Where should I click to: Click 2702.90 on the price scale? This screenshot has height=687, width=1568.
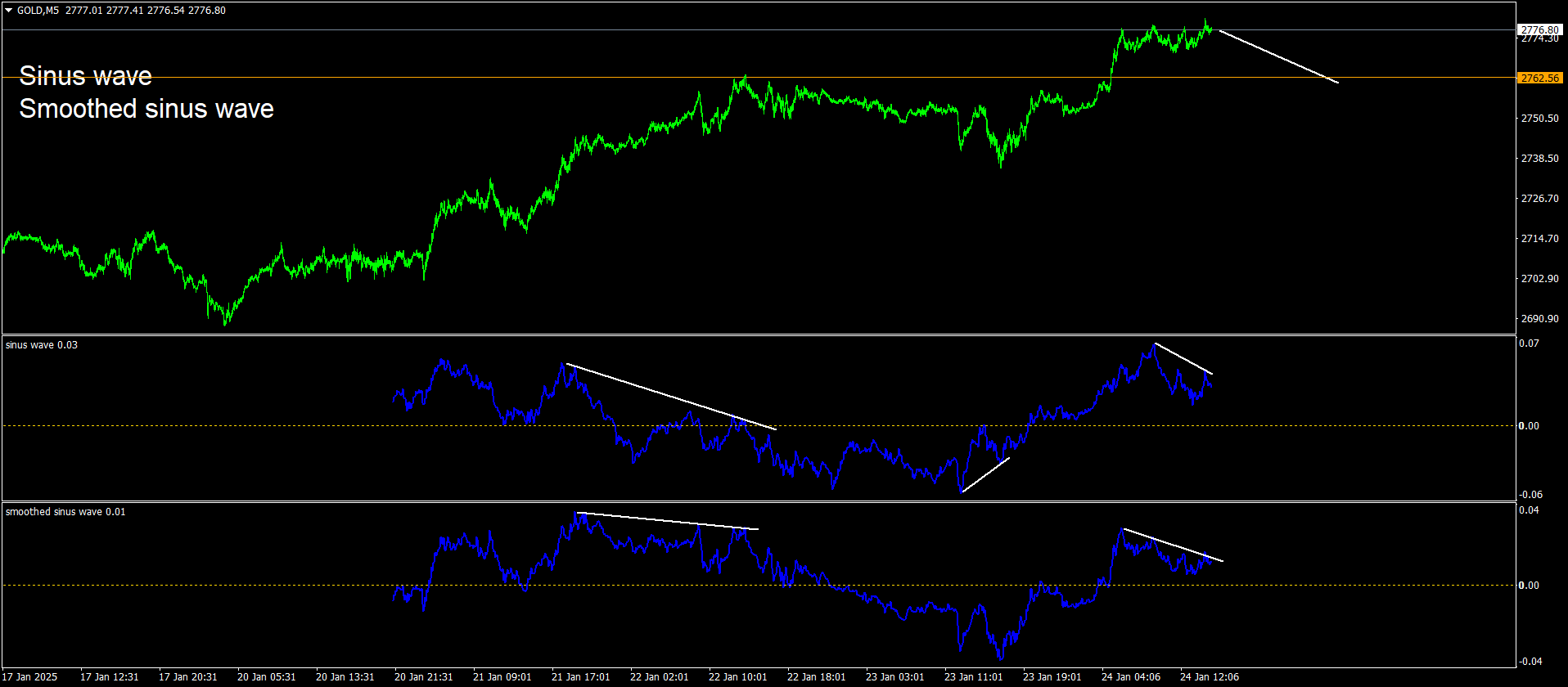(x=1539, y=279)
